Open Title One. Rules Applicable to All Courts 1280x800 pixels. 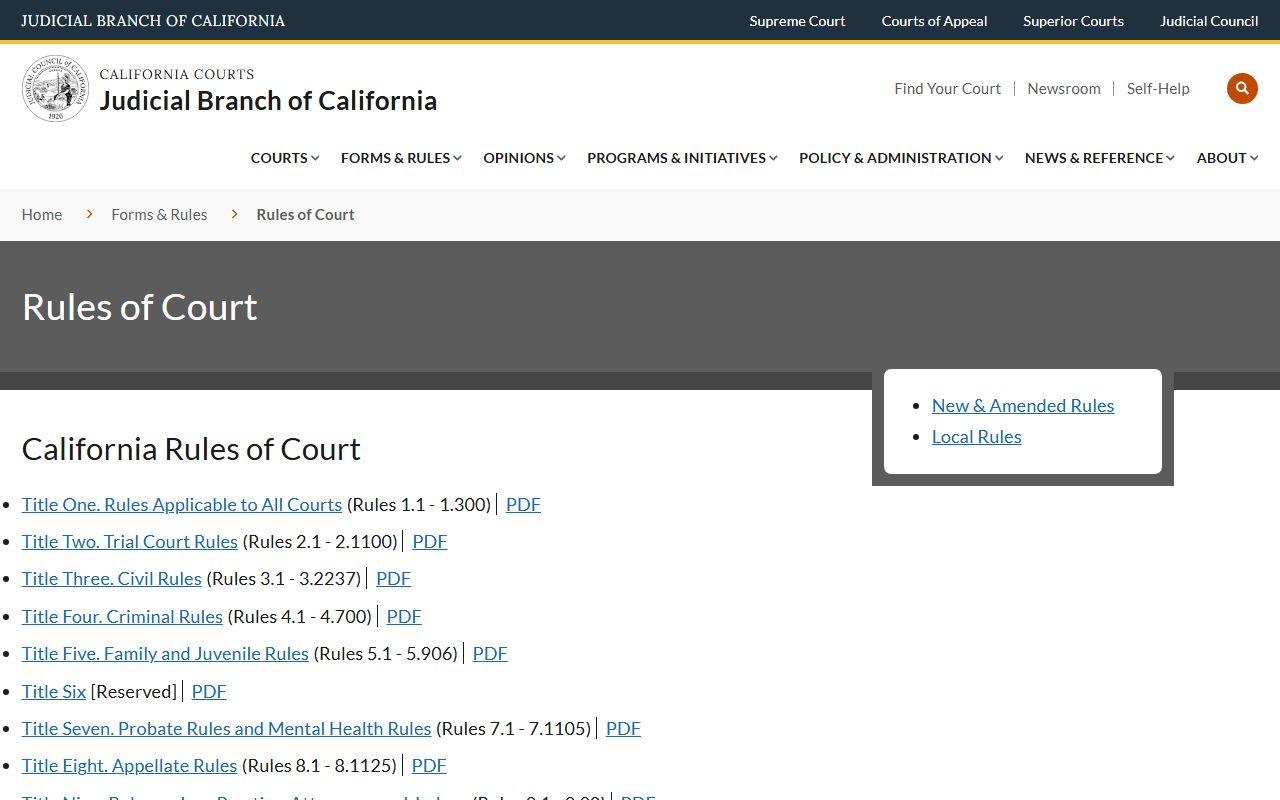point(182,504)
